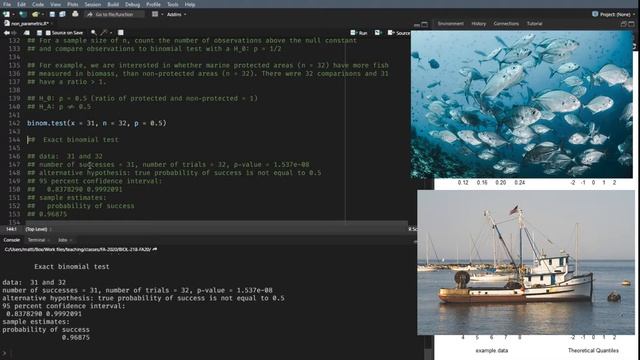Click the binom.test code on line 142

coord(97,123)
